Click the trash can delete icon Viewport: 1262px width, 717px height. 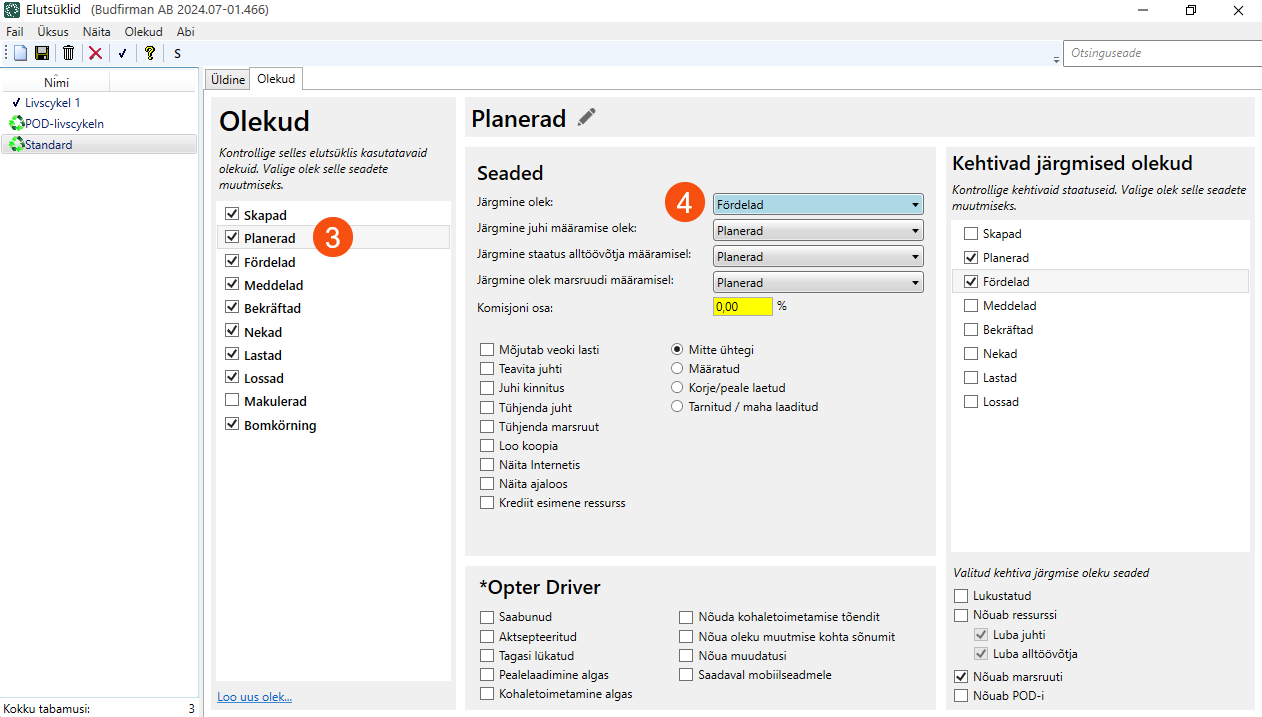click(68, 53)
